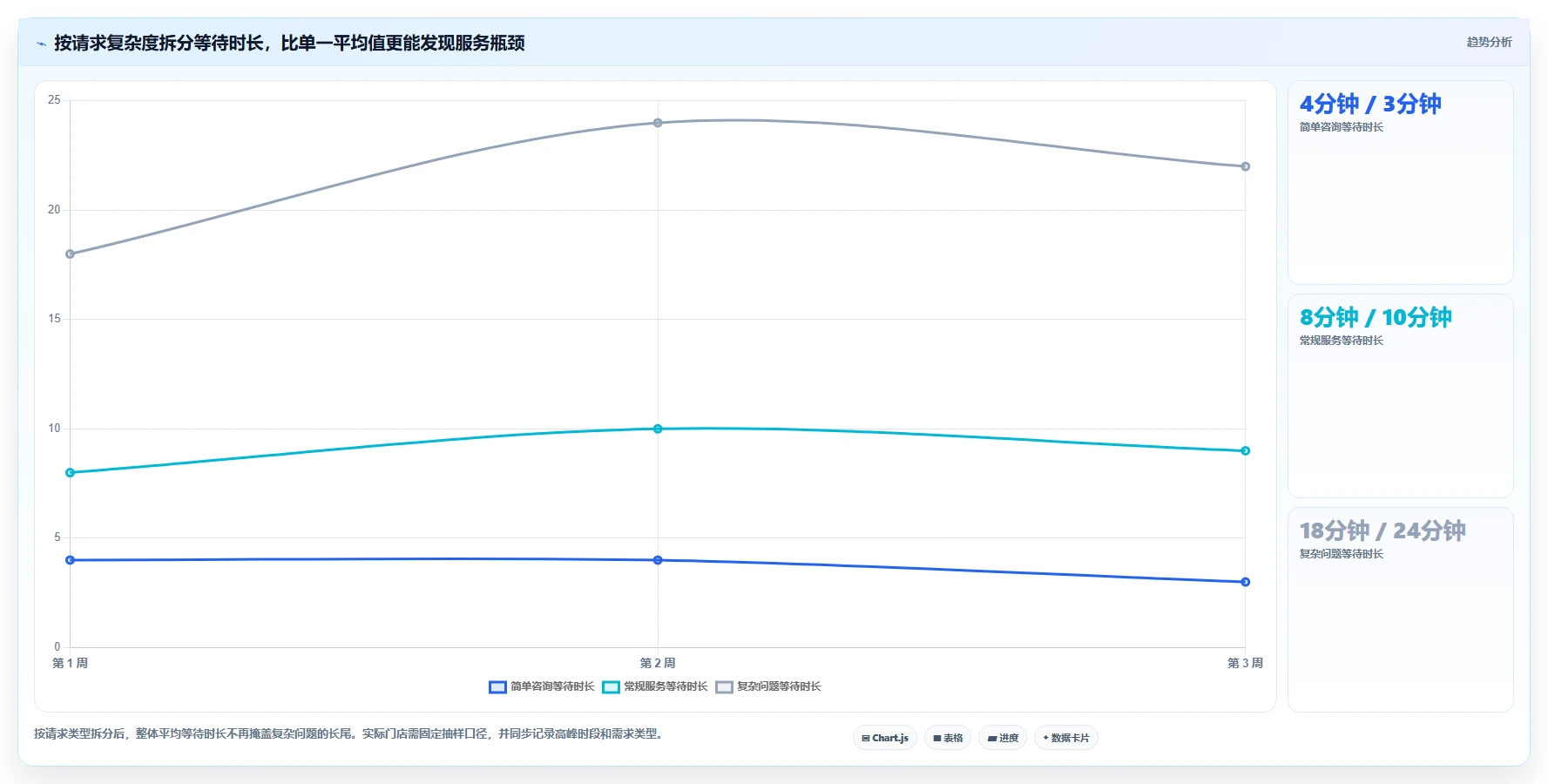Click the footnote starting 按请求类型拆分后
Screen dimensions: 1548x784
351,734
